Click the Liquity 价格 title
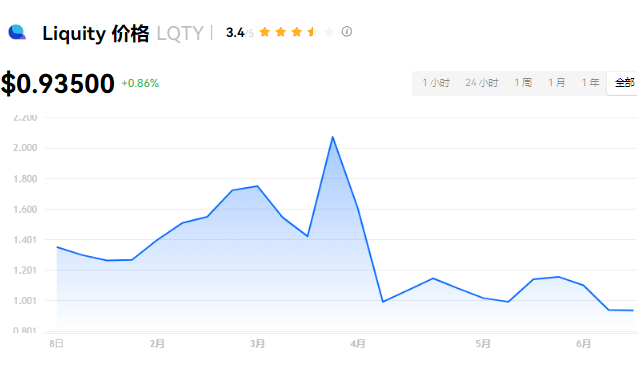637x368 pixels. coord(96,33)
